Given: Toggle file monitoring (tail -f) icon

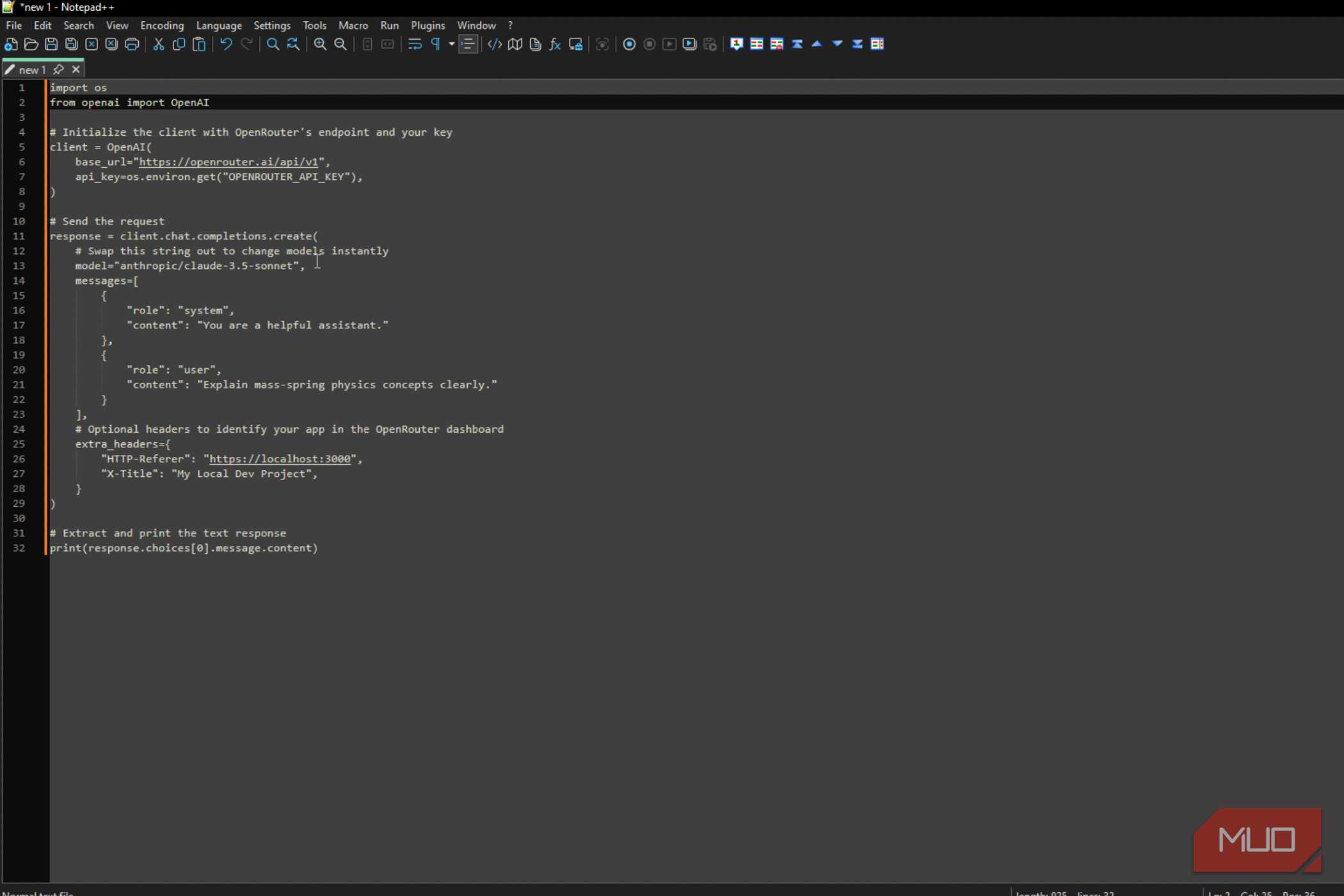Looking at the screenshot, I should coord(602,44).
